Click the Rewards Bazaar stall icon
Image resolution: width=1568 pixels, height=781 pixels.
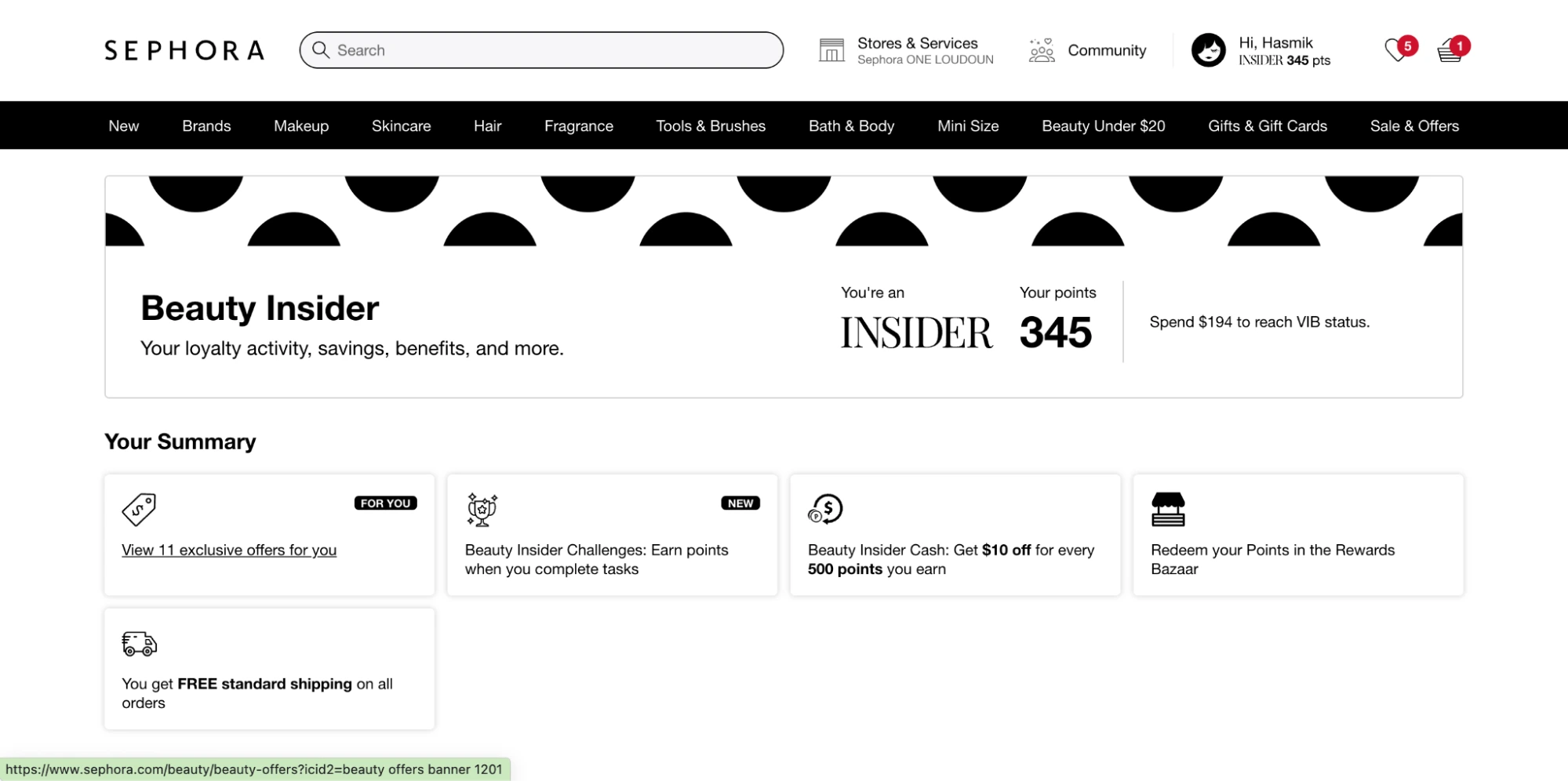click(1168, 510)
